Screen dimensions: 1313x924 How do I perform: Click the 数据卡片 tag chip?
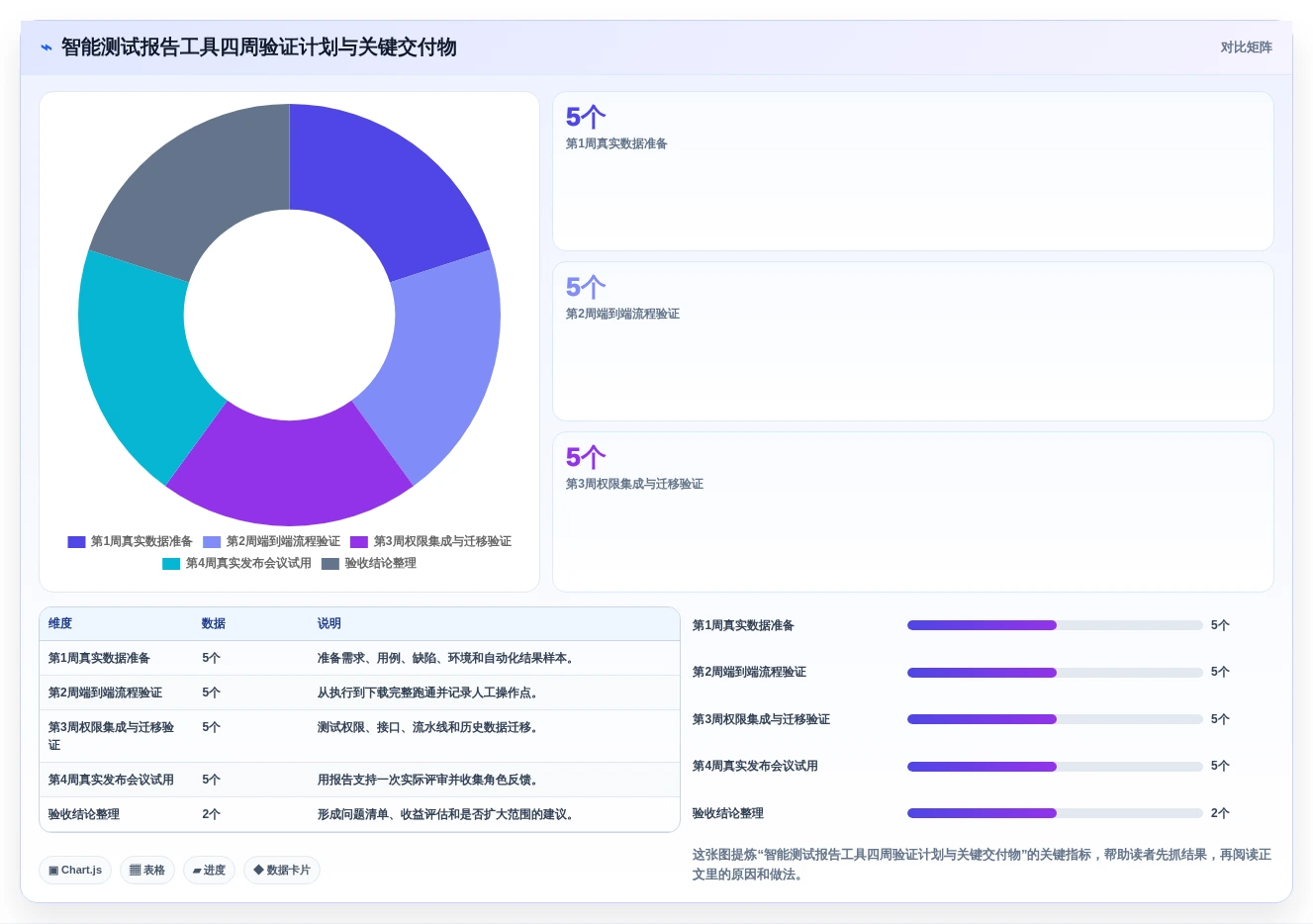click(x=282, y=871)
